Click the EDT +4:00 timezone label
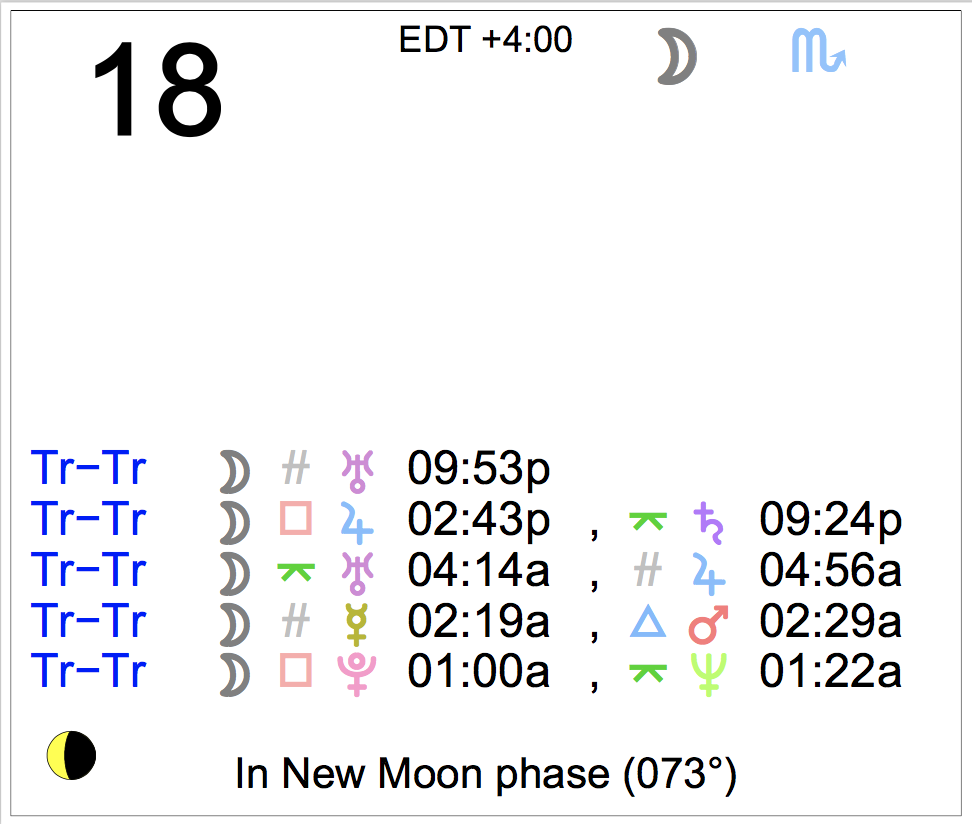 (x=485, y=40)
